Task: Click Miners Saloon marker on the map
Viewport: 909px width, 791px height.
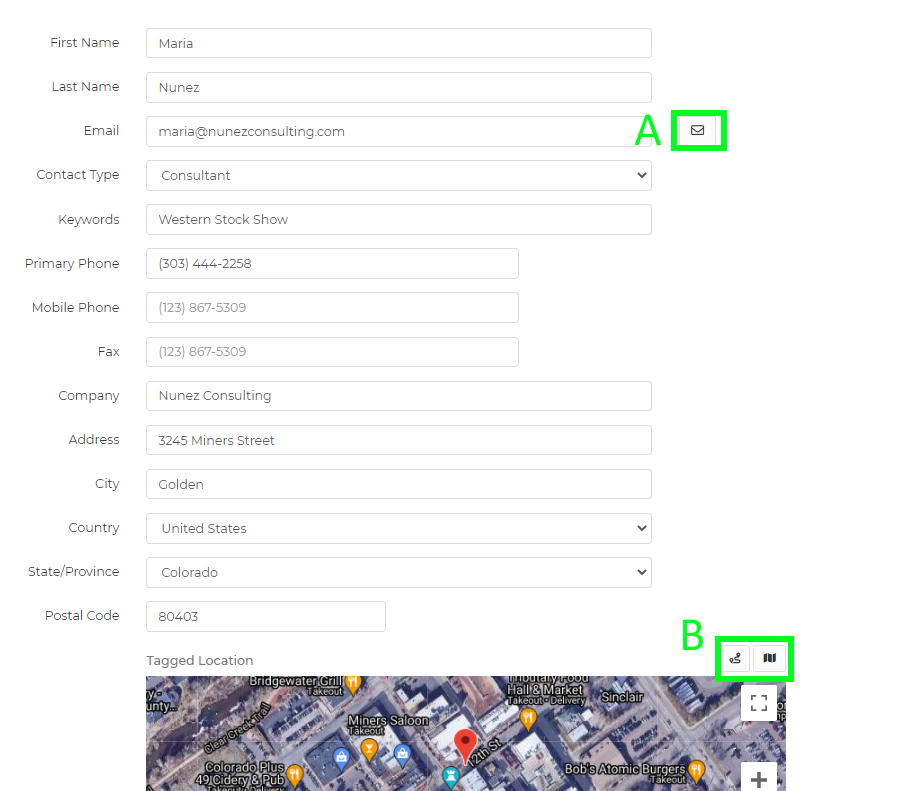Action: pyautogui.click(x=369, y=750)
